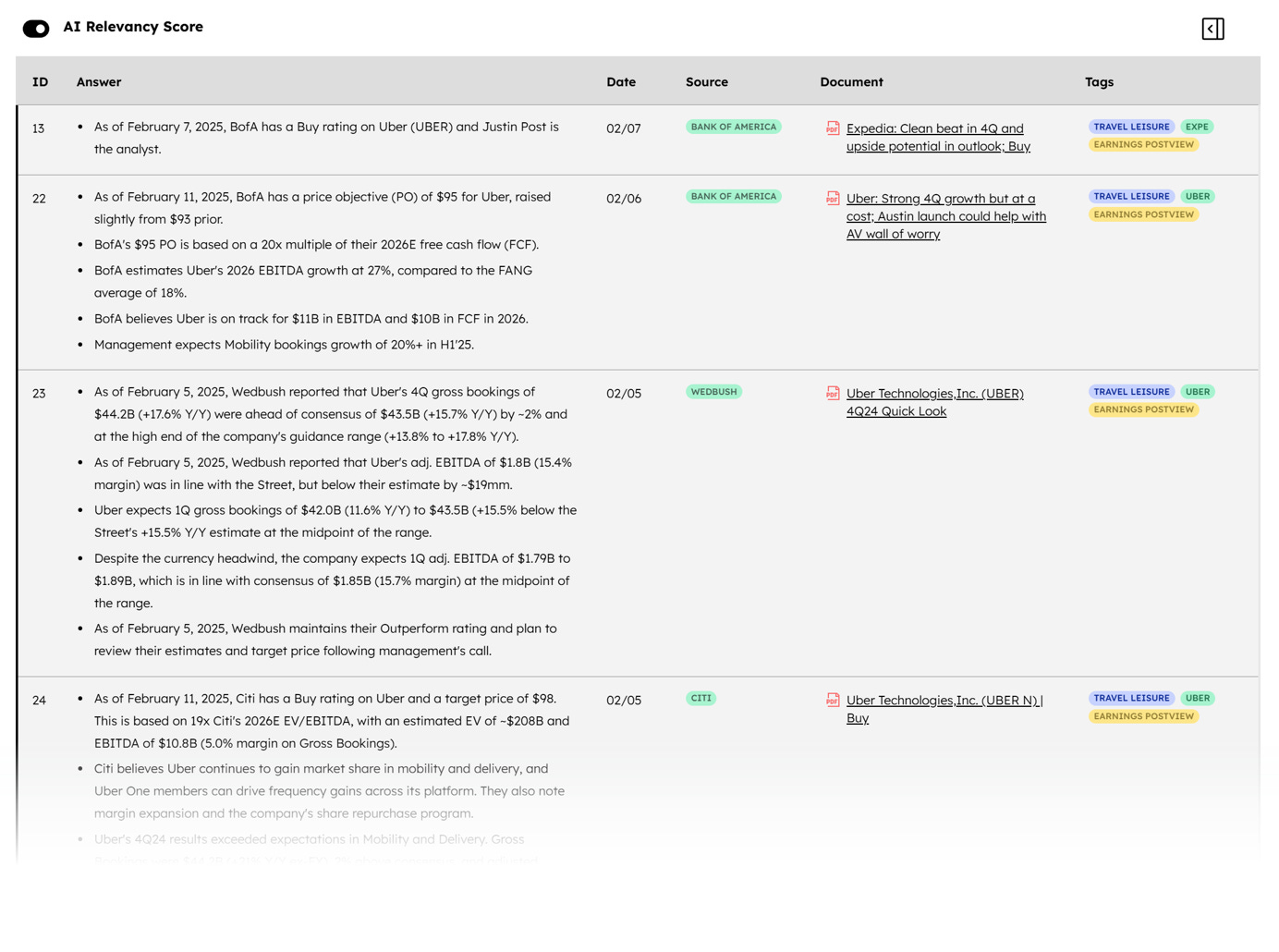Click bullet about 4Q gross bookings $44.2B
This screenshot has height=952, width=1279.
[331, 414]
